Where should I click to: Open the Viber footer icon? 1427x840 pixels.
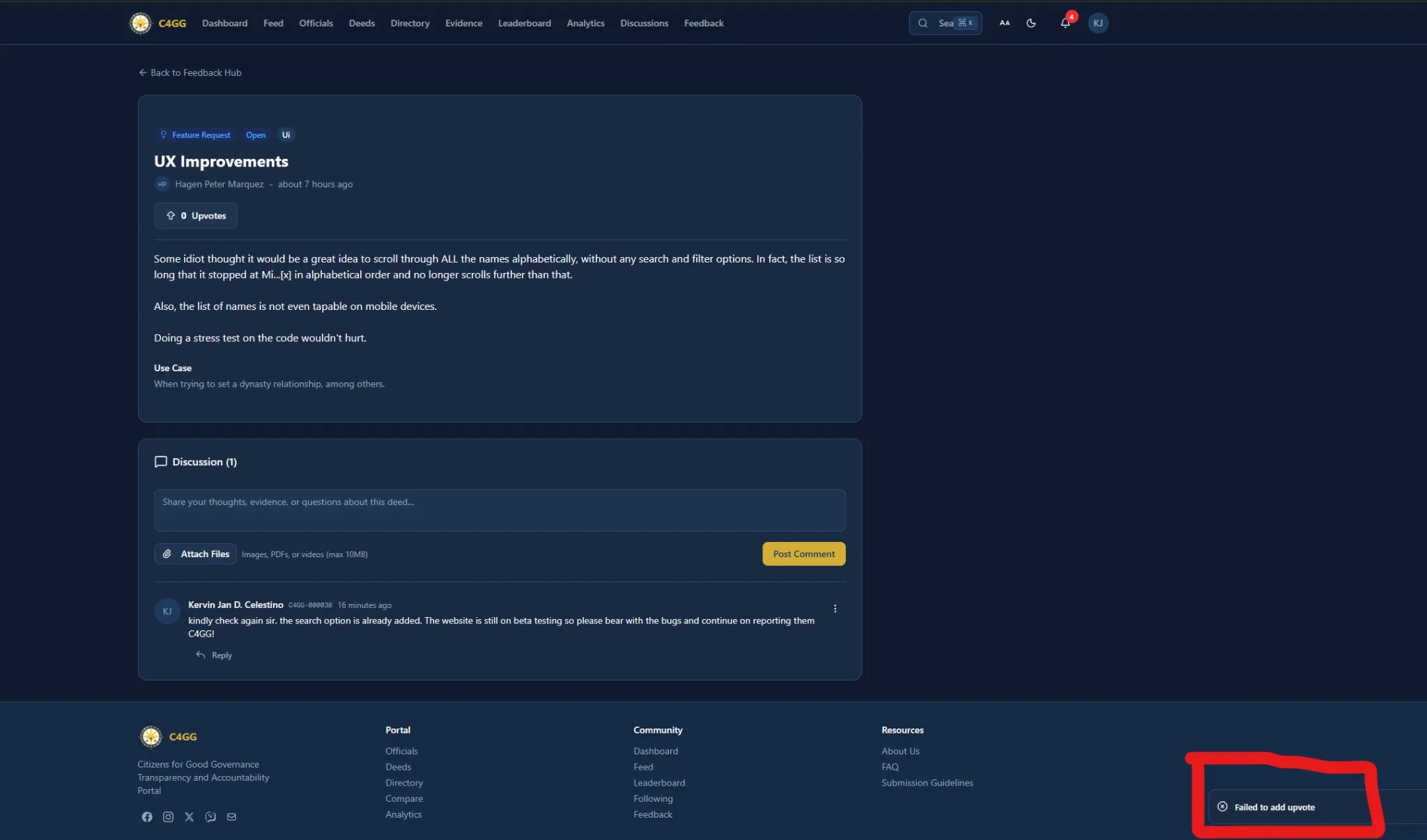point(210,817)
